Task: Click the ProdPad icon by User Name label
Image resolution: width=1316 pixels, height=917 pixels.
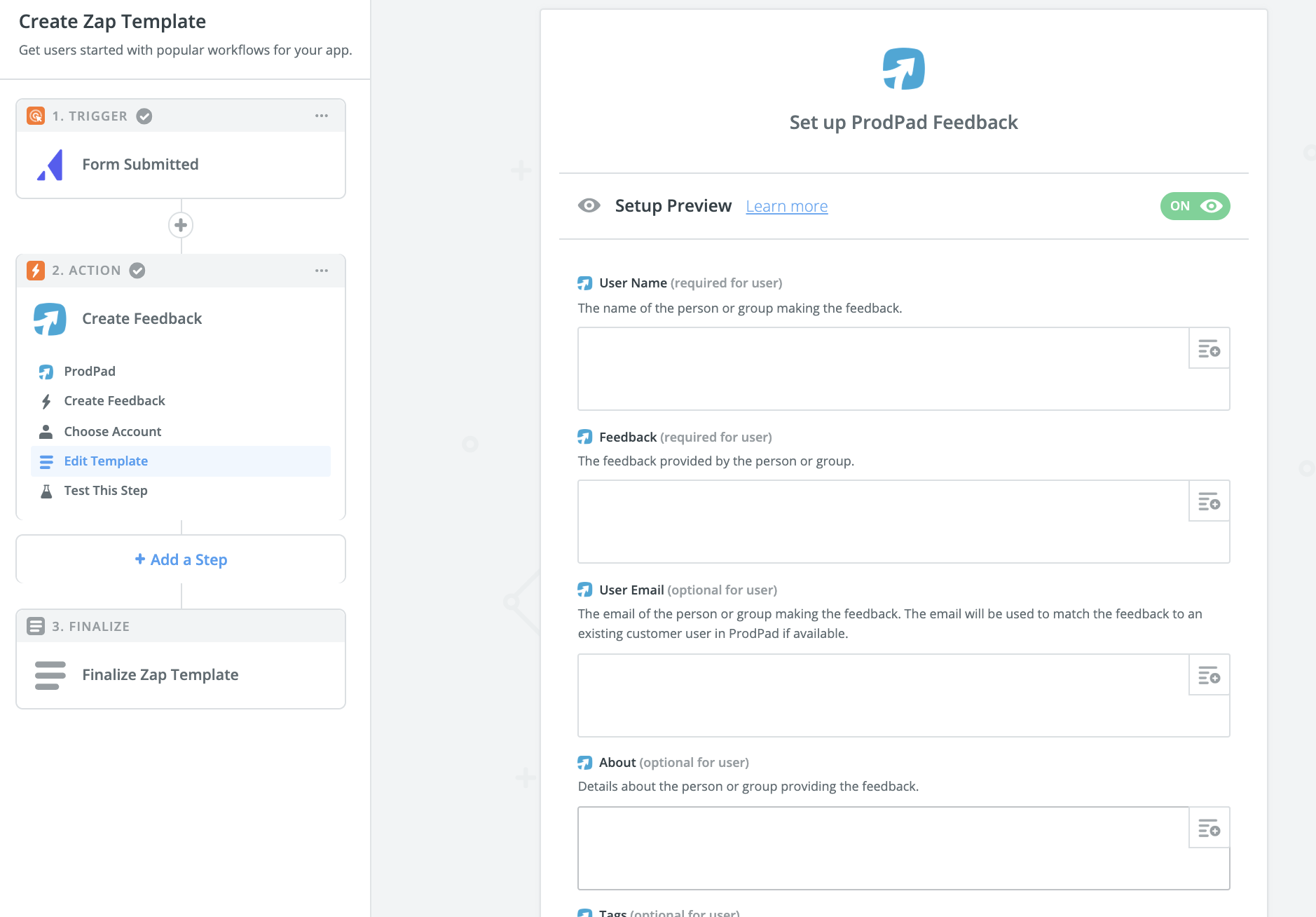Action: click(x=585, y=283)
